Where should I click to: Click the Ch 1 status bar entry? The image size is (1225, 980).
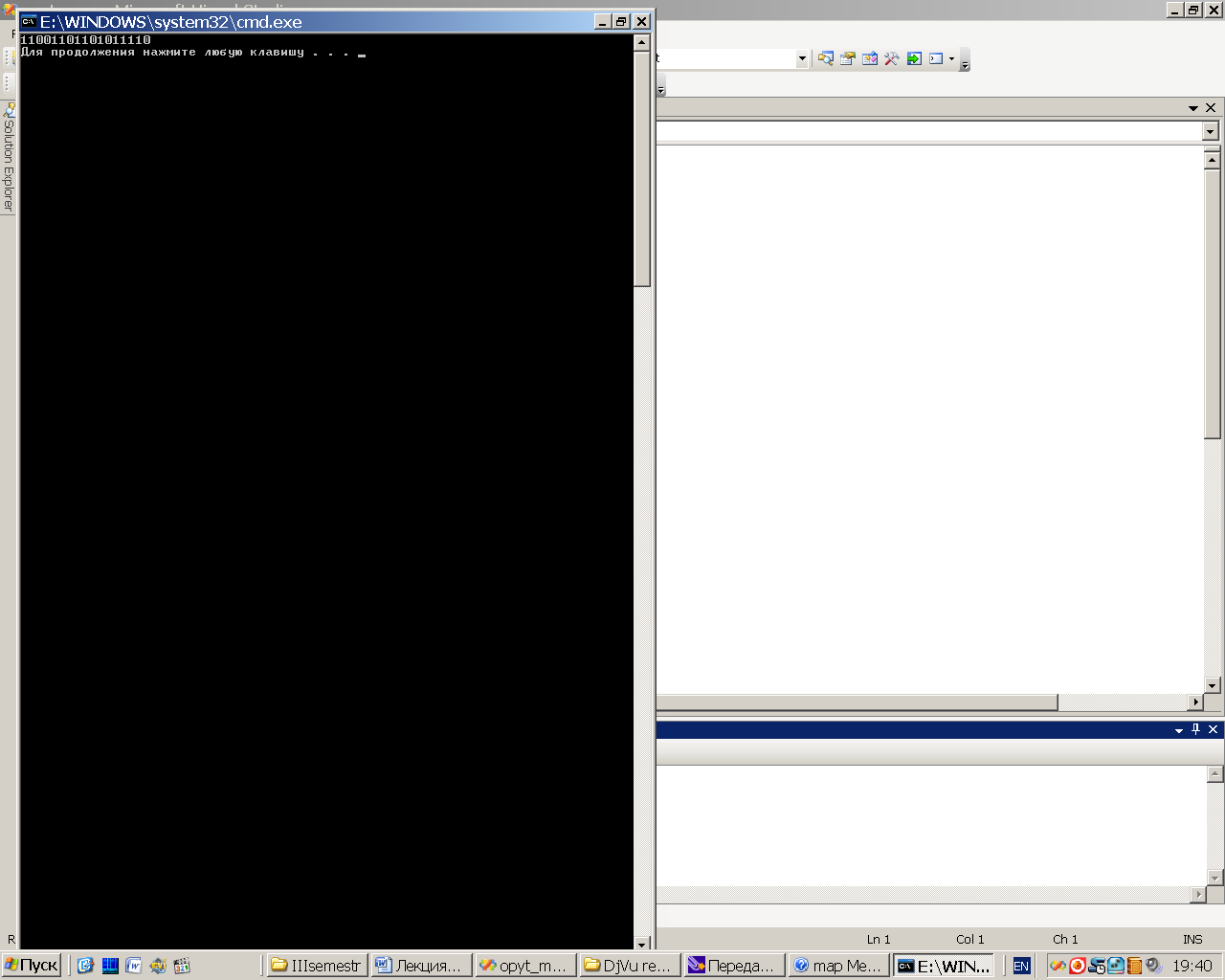(1065, 940)
